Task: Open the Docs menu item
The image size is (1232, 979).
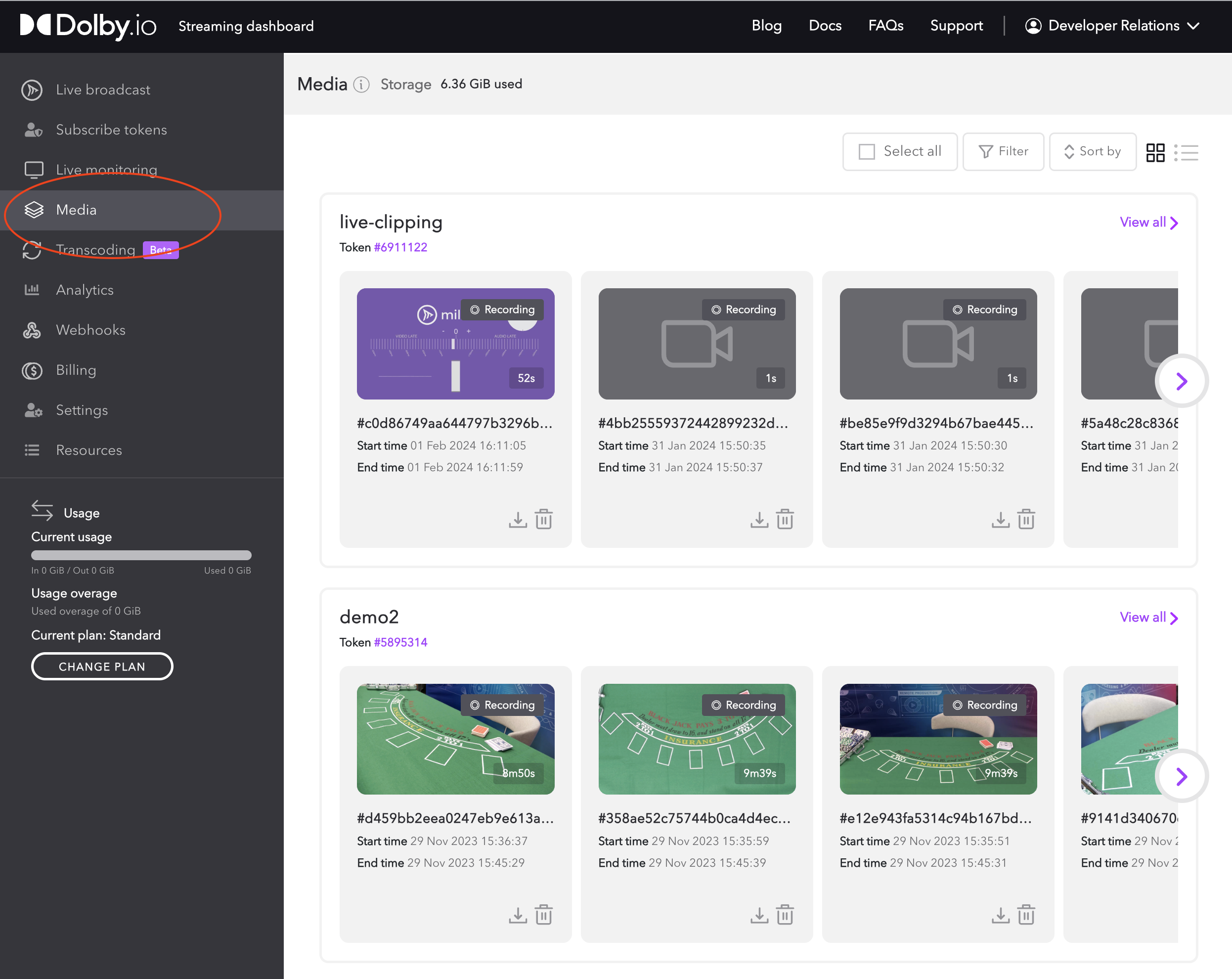Action: click(x=825, y=26)
